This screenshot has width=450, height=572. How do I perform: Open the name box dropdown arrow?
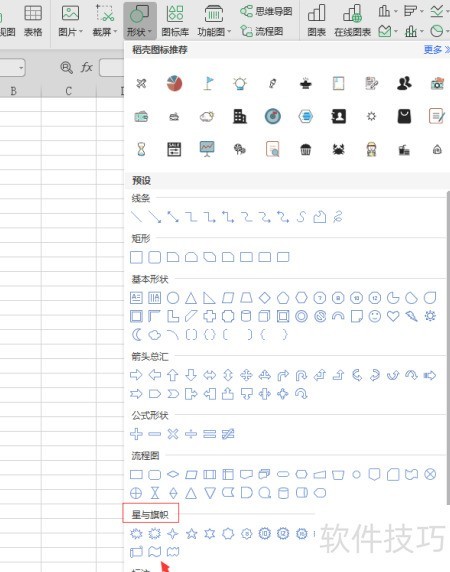(x=21, y=68)
